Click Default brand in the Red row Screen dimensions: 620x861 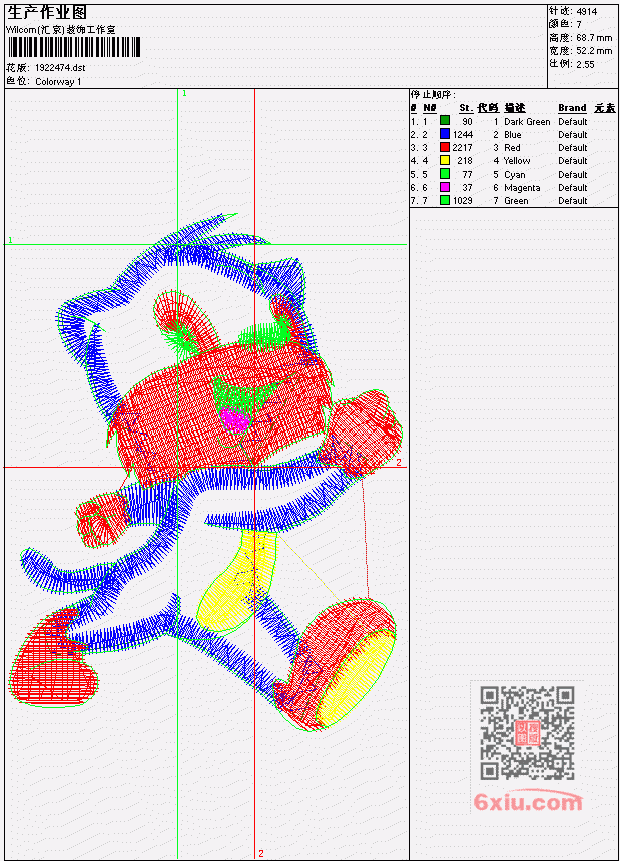tap(573, 148)
